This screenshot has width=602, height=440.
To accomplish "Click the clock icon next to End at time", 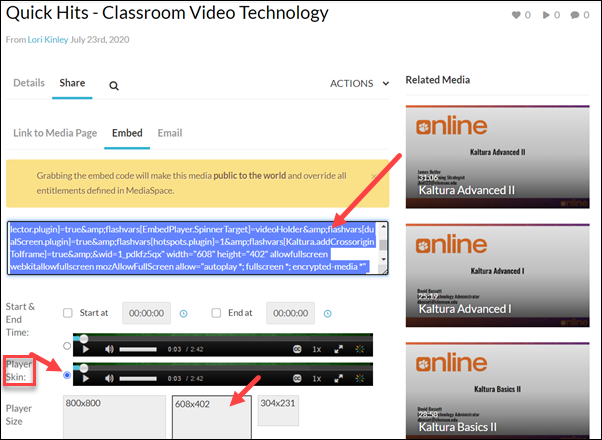I will pos(327,314).
